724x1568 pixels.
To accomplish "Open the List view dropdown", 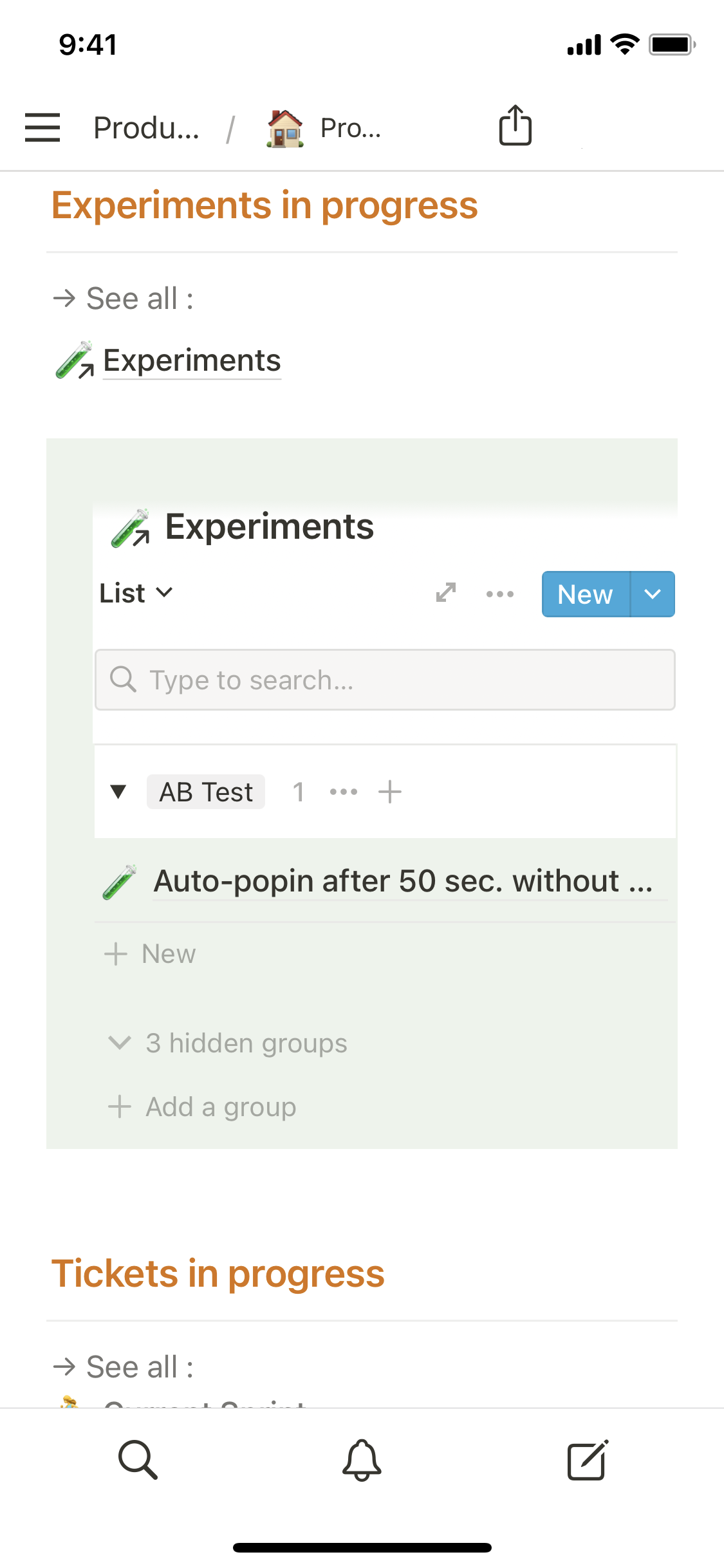I will (x=136, y=593).
